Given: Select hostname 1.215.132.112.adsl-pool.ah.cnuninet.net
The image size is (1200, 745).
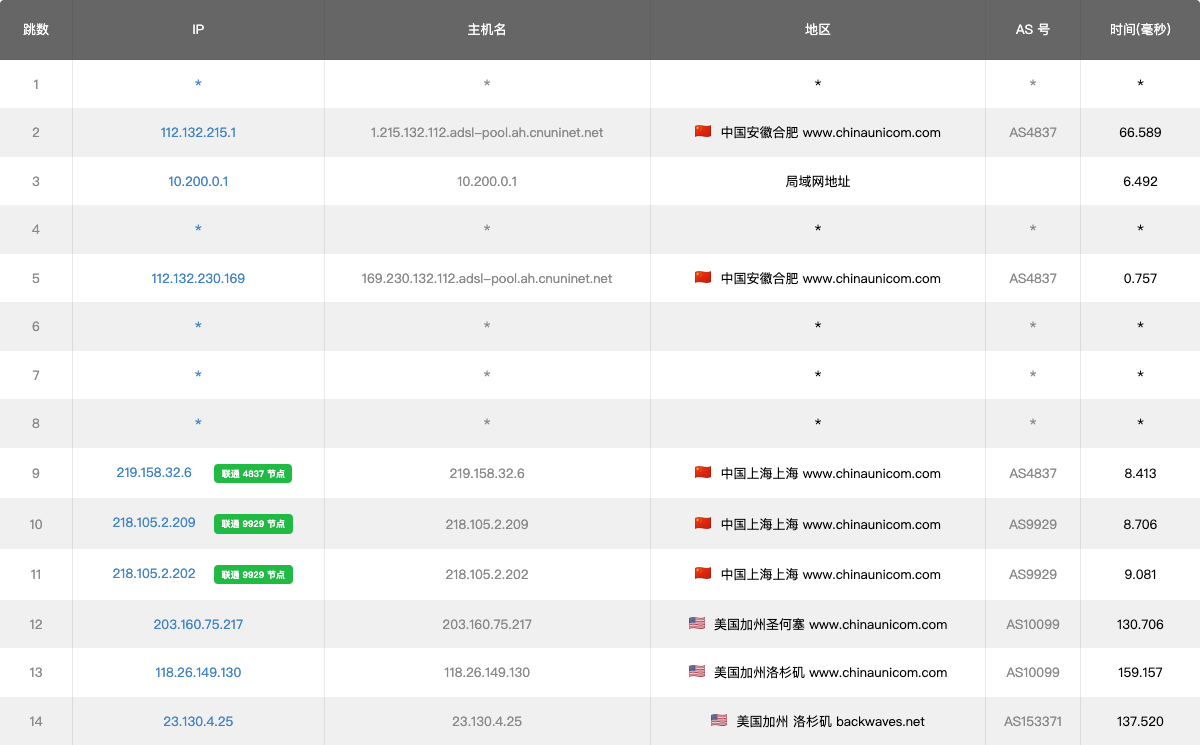Looking at the screenshot, I should pyautogui.click(x=487, y=132).
